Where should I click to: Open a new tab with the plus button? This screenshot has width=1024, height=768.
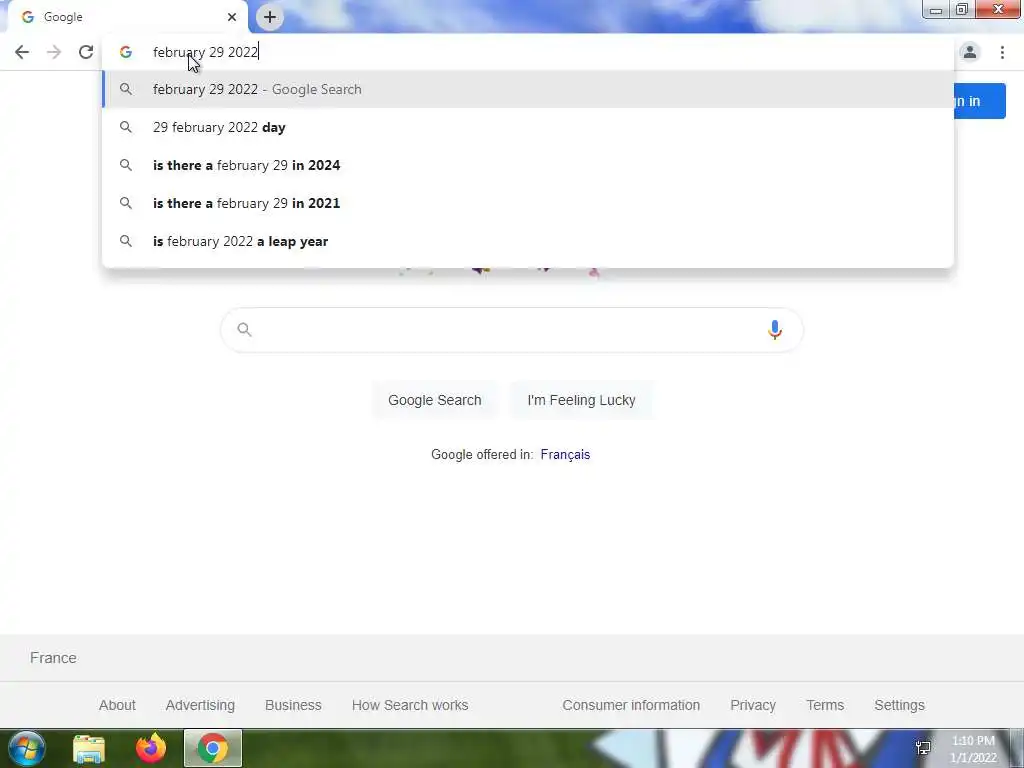270,17
